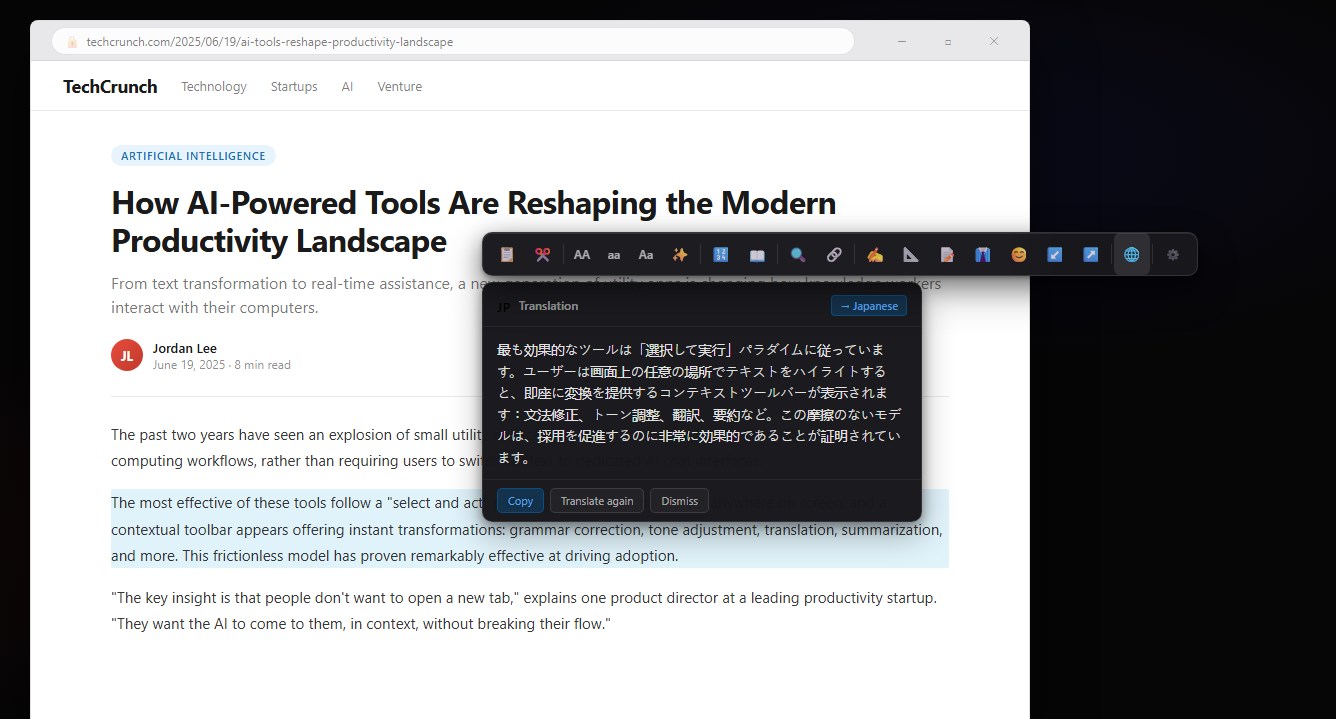Screen dimensions: 1336x719
Task: Click the triangular ruler icon
Action: pos(911,255)
